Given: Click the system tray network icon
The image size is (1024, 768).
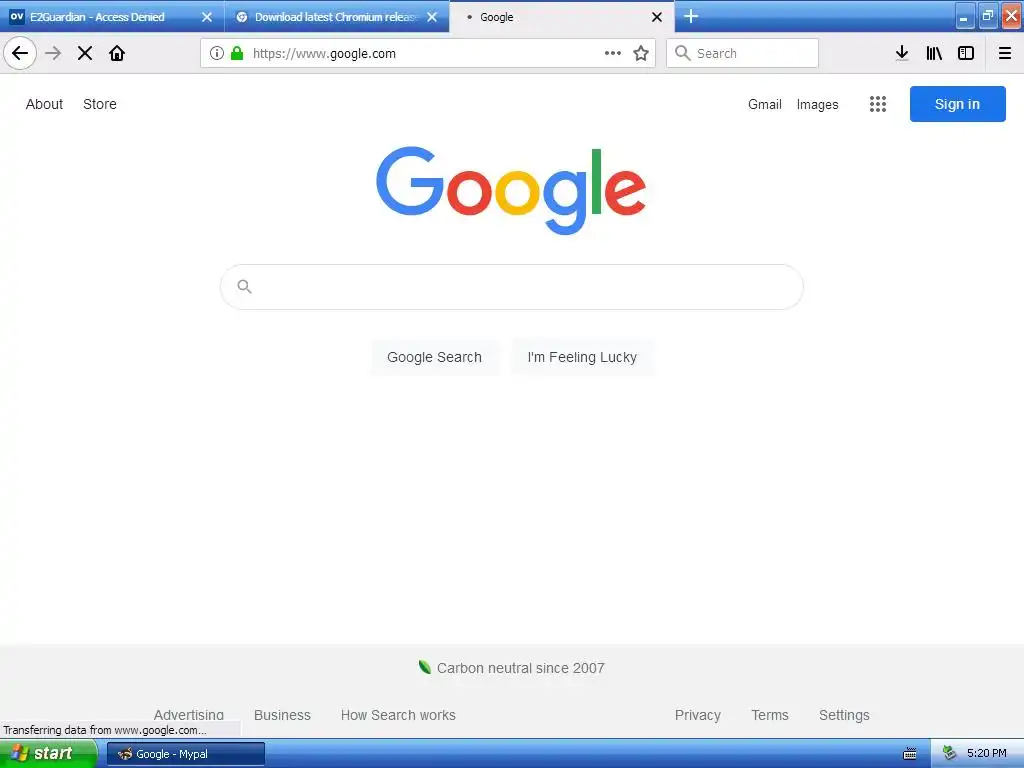Looking at the screenshot, I should (949, 754).
